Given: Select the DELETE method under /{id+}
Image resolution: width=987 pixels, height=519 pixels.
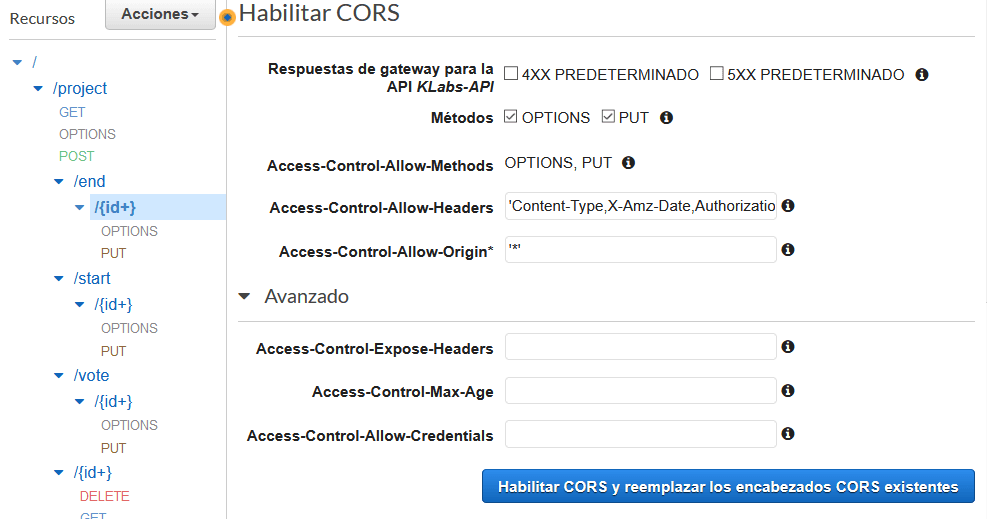Looking at the screenshot, I should pyautogui.click(x=104, y=496).
